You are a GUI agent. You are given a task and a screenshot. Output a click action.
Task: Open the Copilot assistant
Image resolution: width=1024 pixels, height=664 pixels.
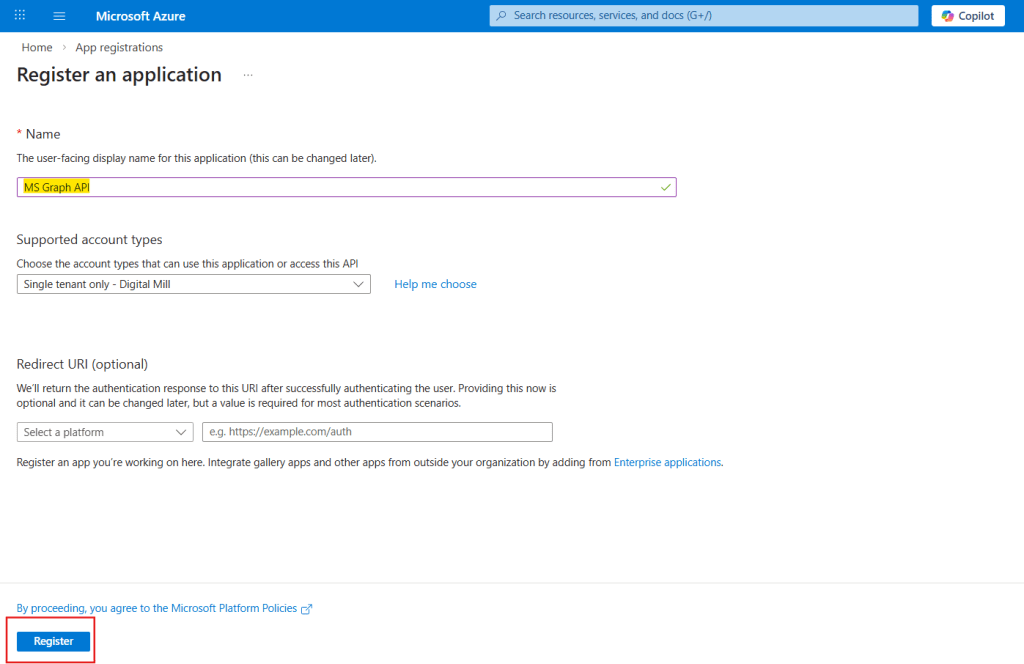[x=967, y=15]
